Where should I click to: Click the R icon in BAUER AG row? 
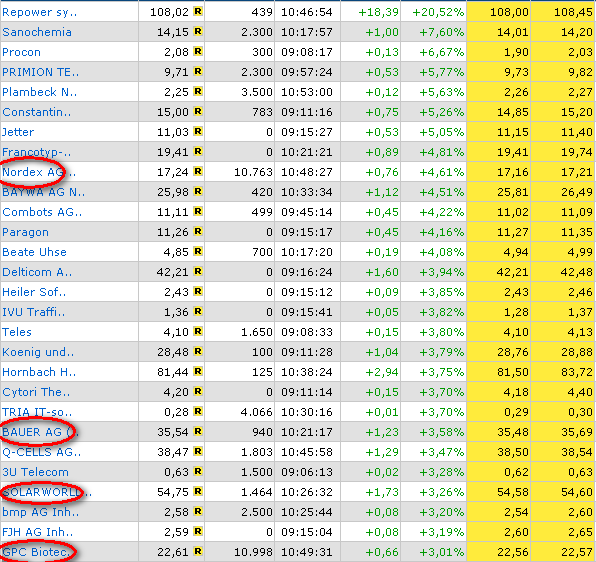(x=198, y=431)
